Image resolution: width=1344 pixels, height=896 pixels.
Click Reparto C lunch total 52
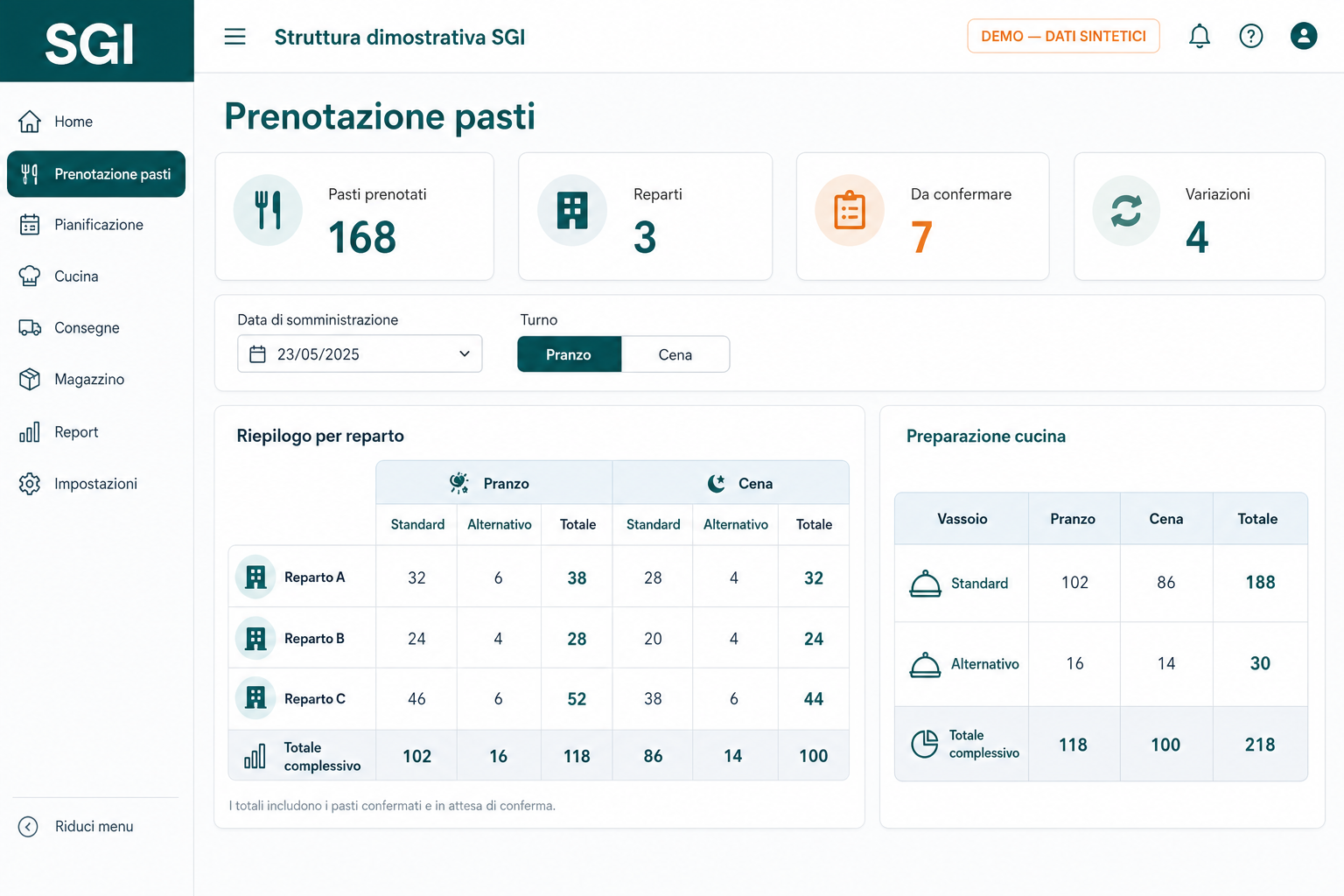click(577, 699)
